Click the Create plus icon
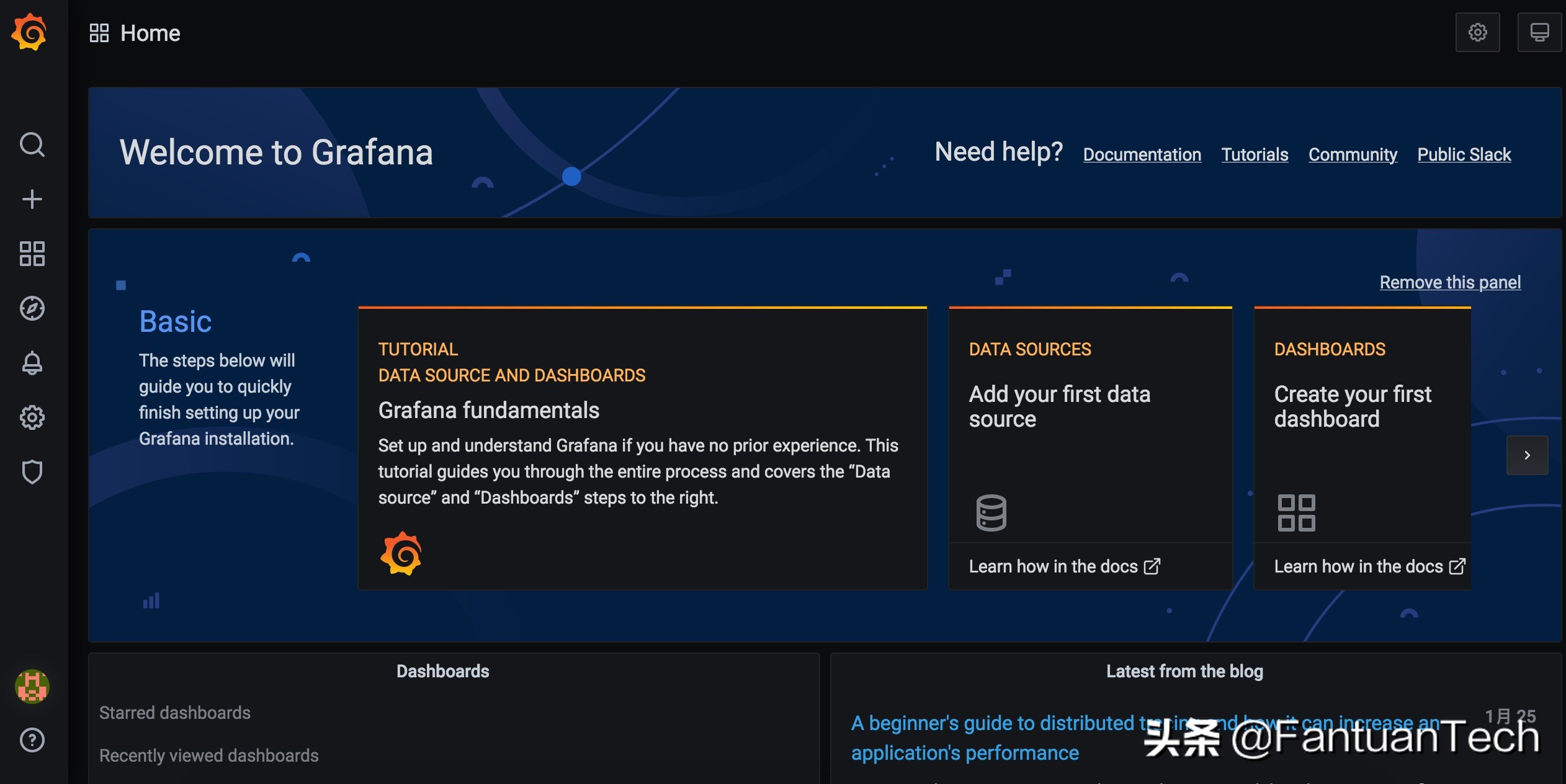1566x784 pixels. [32, 199]
